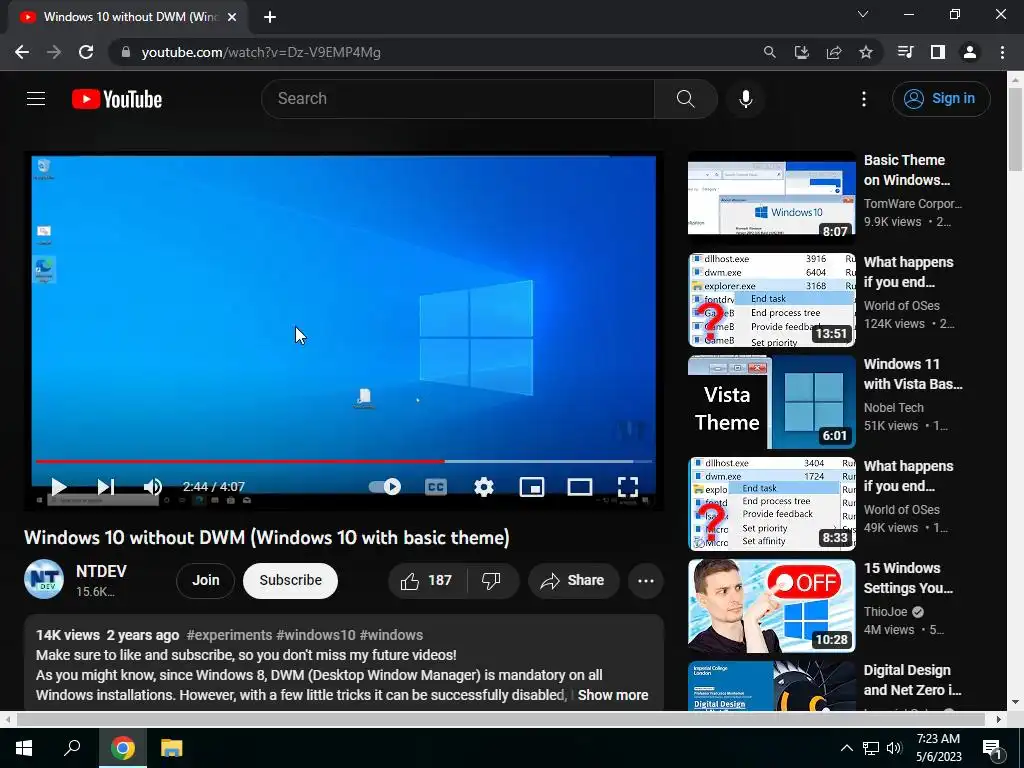This screenshot has width=1024, height=768.
Task: Open Chrome zoom/search lens icon in address bar
Action: 769,52
